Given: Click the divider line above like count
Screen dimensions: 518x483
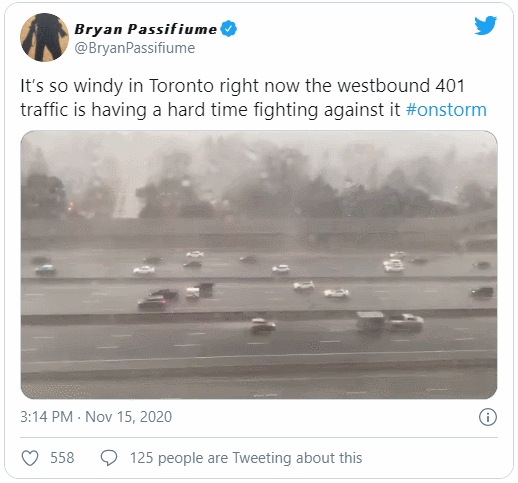Looking at the screenshot, I should click(259, 437).
